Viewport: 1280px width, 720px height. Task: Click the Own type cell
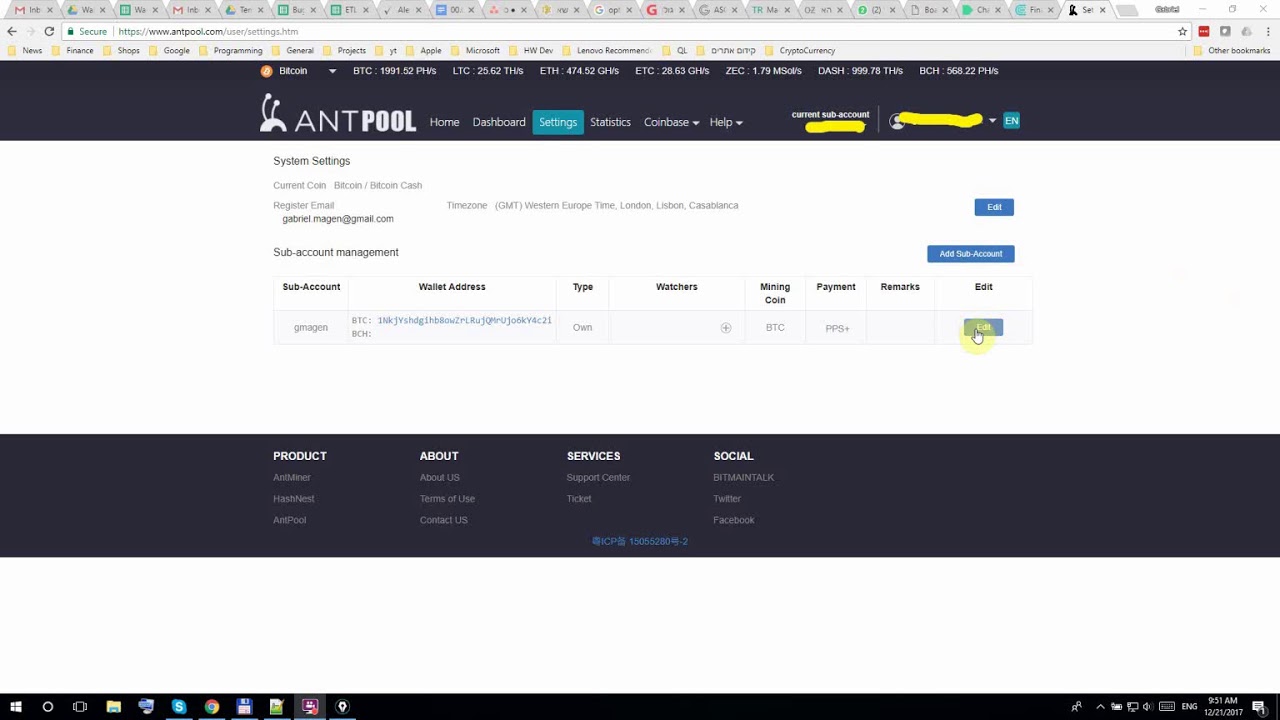pos(582,328)
